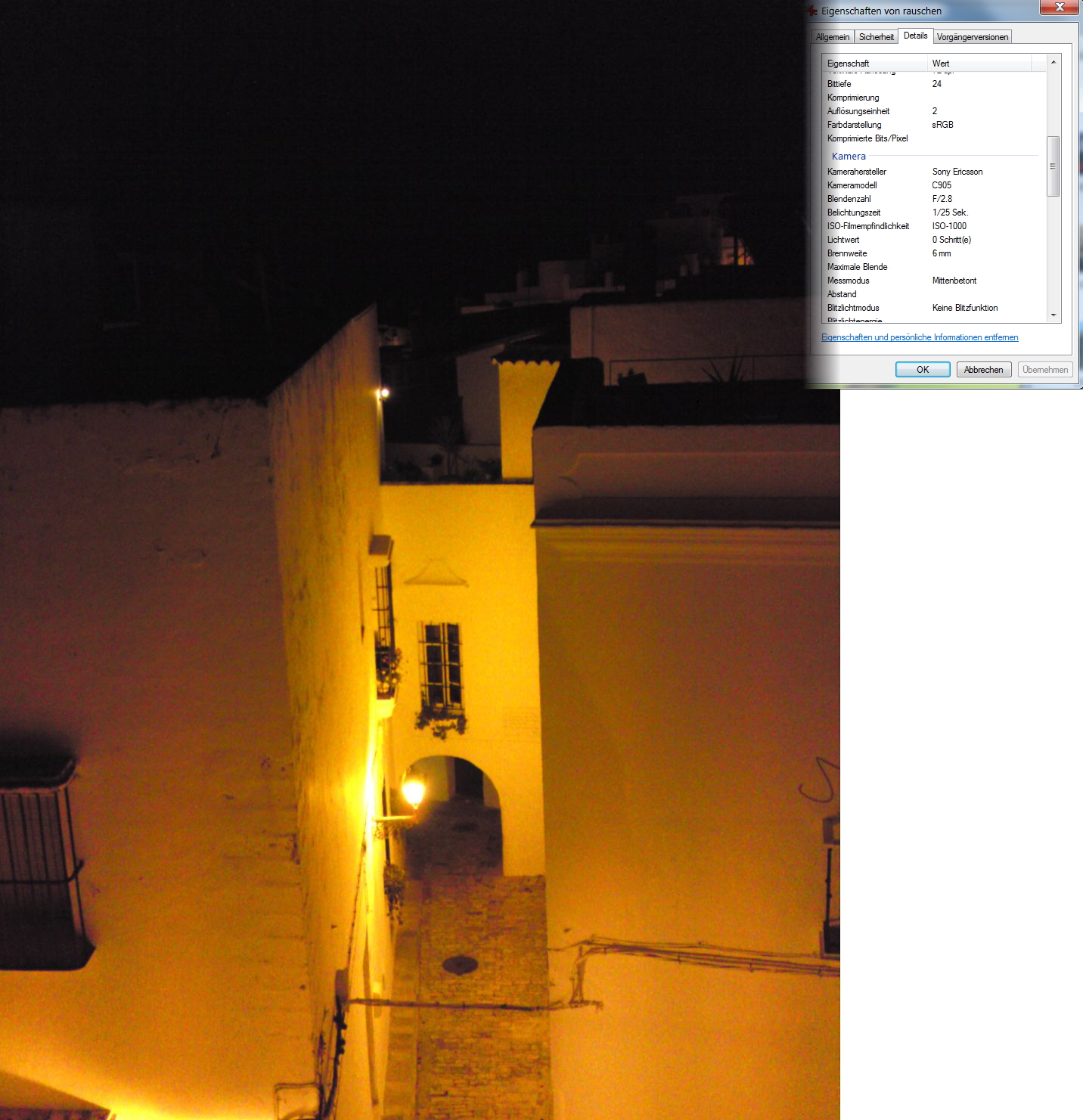Select the Blendenzahl property
The width and height of the screenshot is (1083, 1120).
[849, 199]
